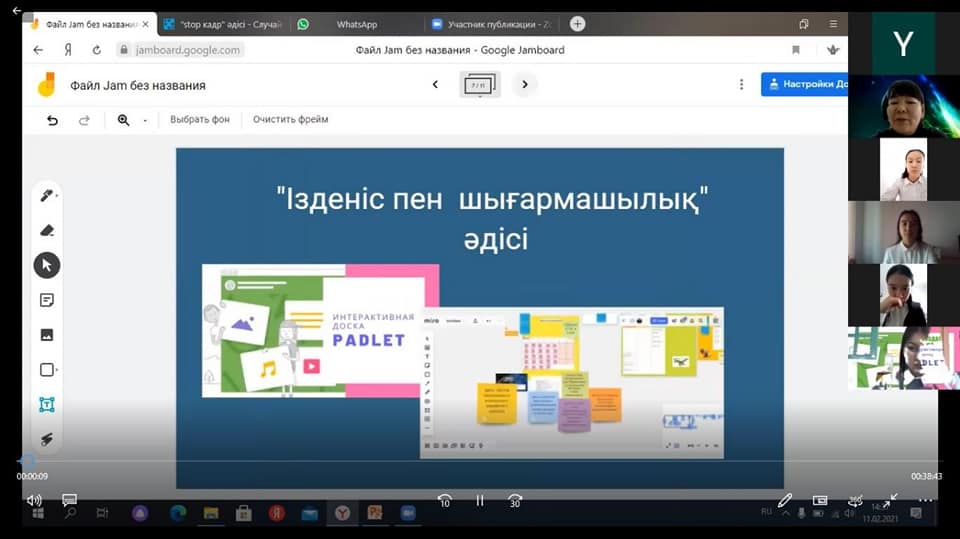Pick the Laser pointer tool
960x539 pixels.
pos(46,439)
